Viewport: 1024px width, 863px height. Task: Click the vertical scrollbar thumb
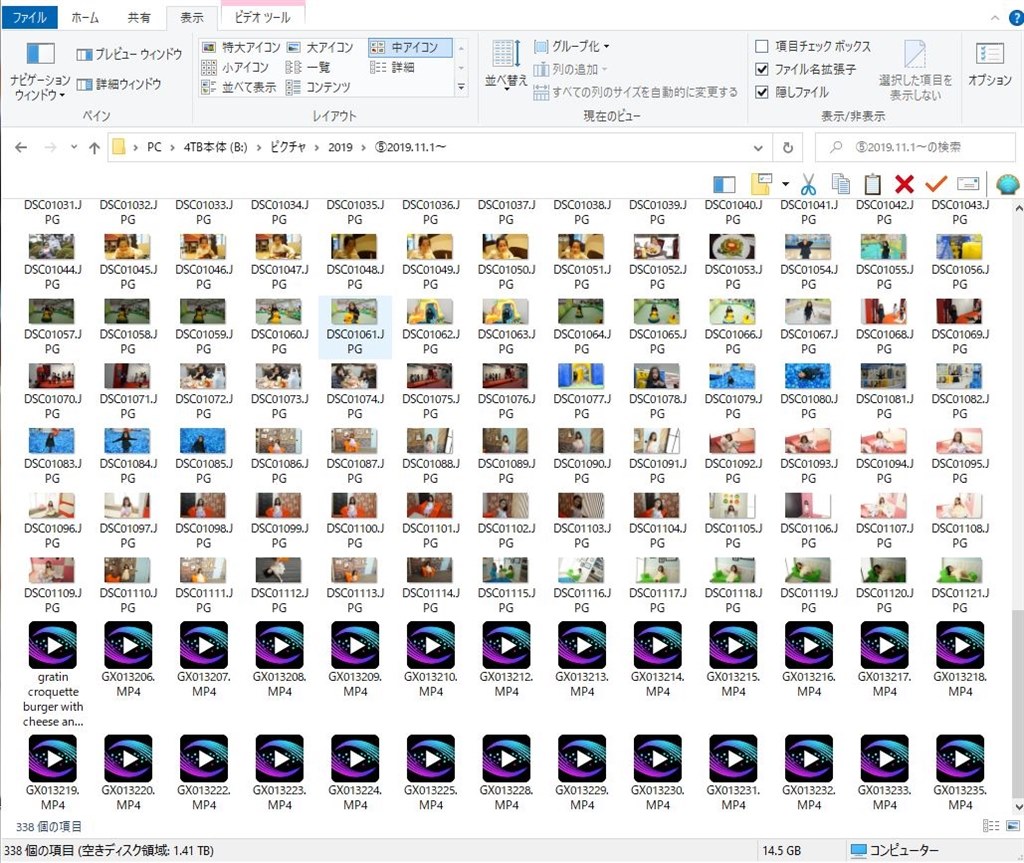coord(1017,704)
